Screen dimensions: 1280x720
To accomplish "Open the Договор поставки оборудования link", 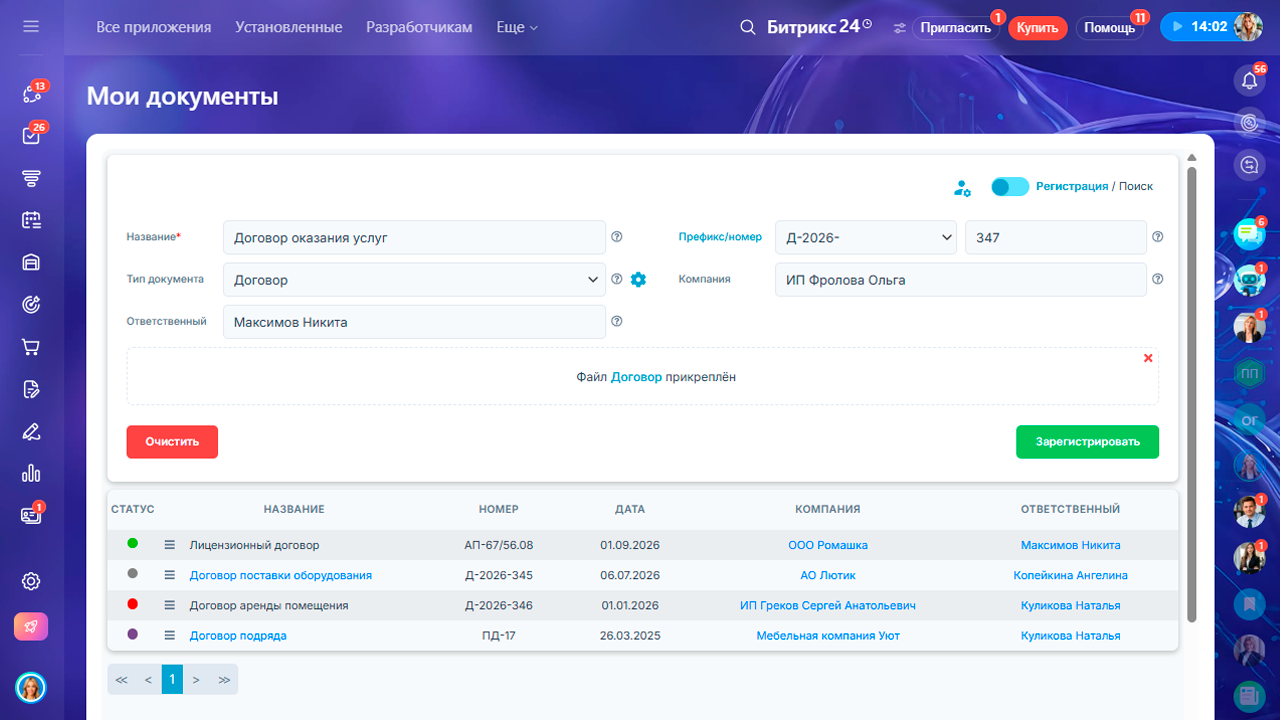I will tap(281, 575).
